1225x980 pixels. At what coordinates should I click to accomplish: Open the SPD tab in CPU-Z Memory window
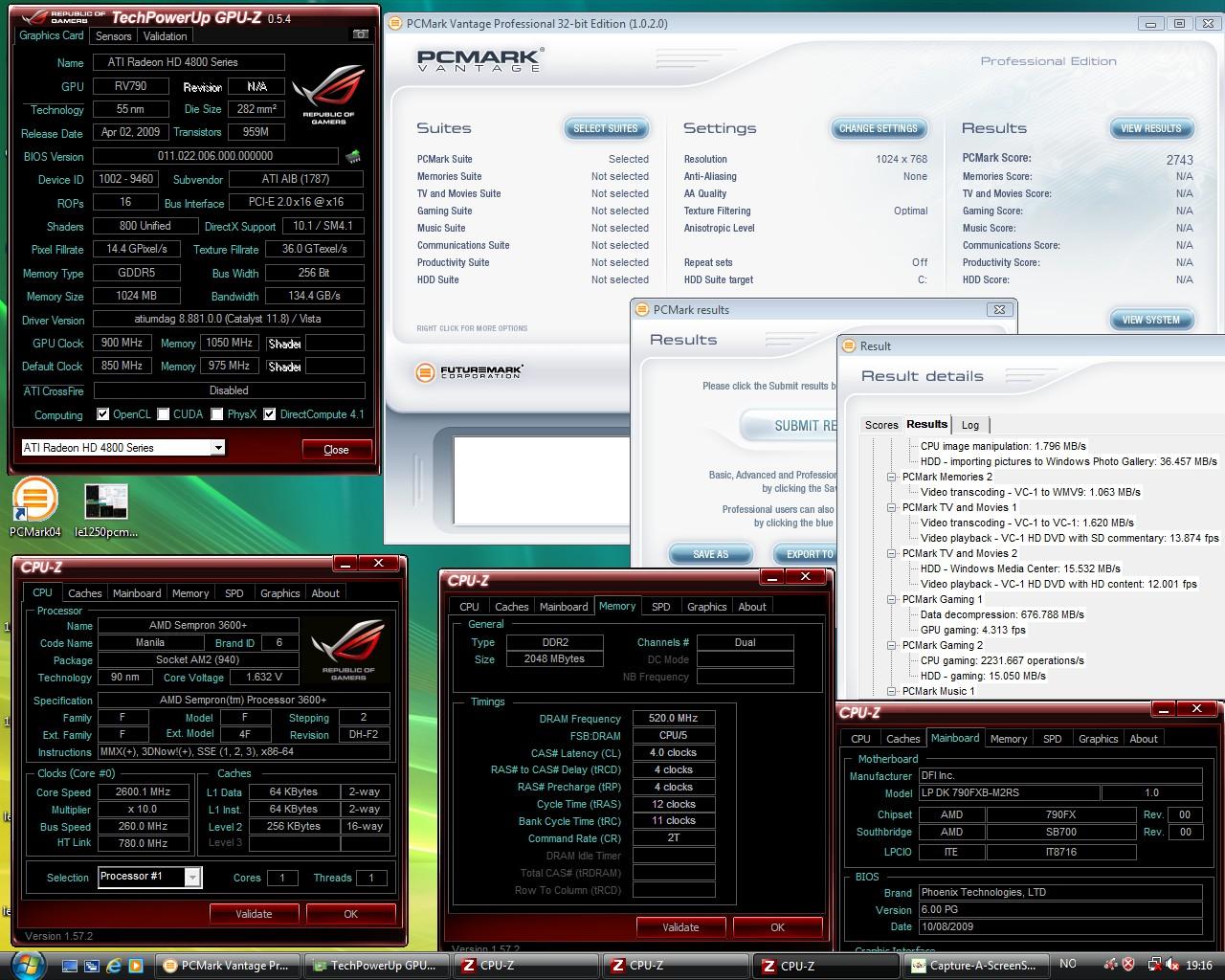[660, 607]
